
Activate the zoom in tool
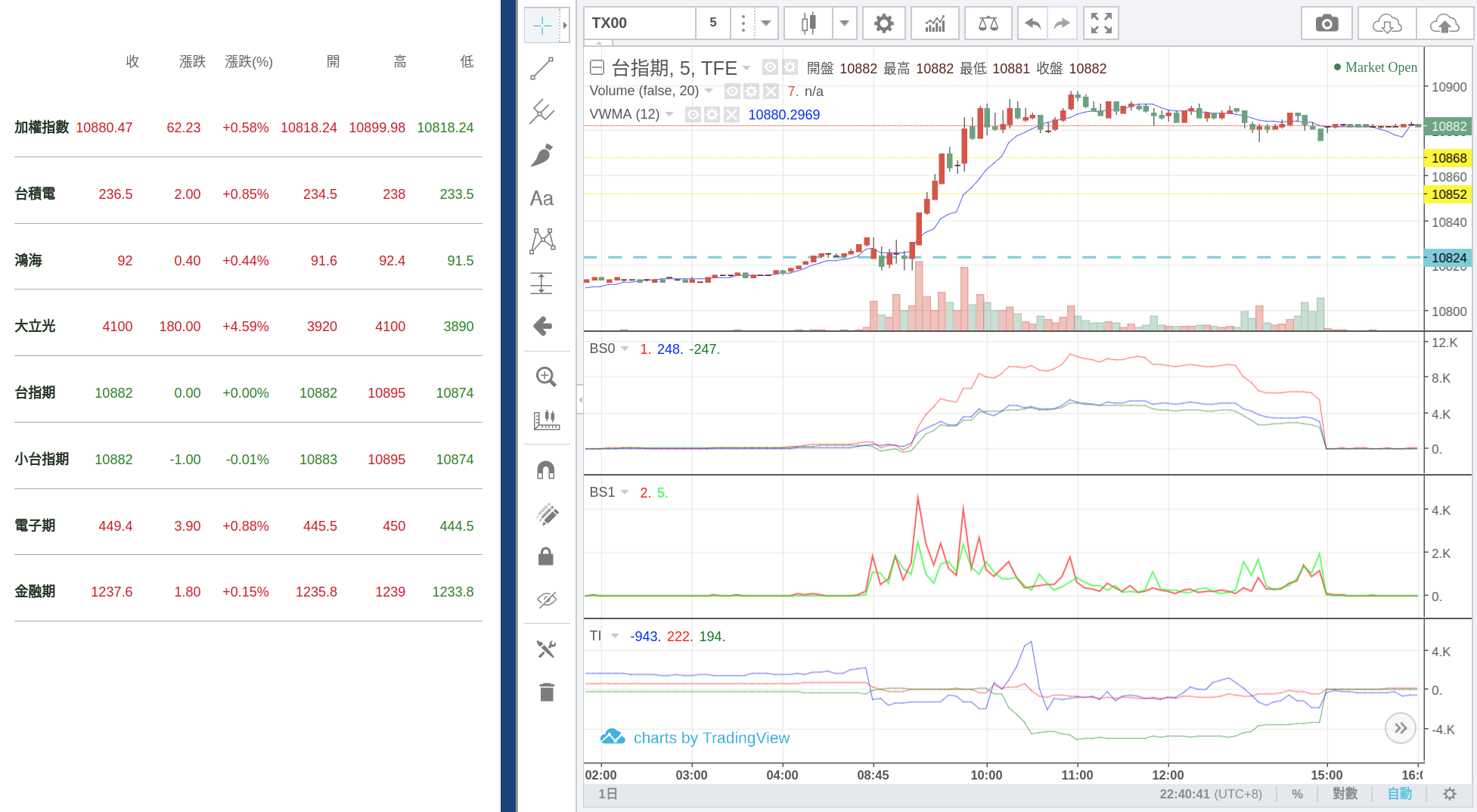(x=546, y=377)
